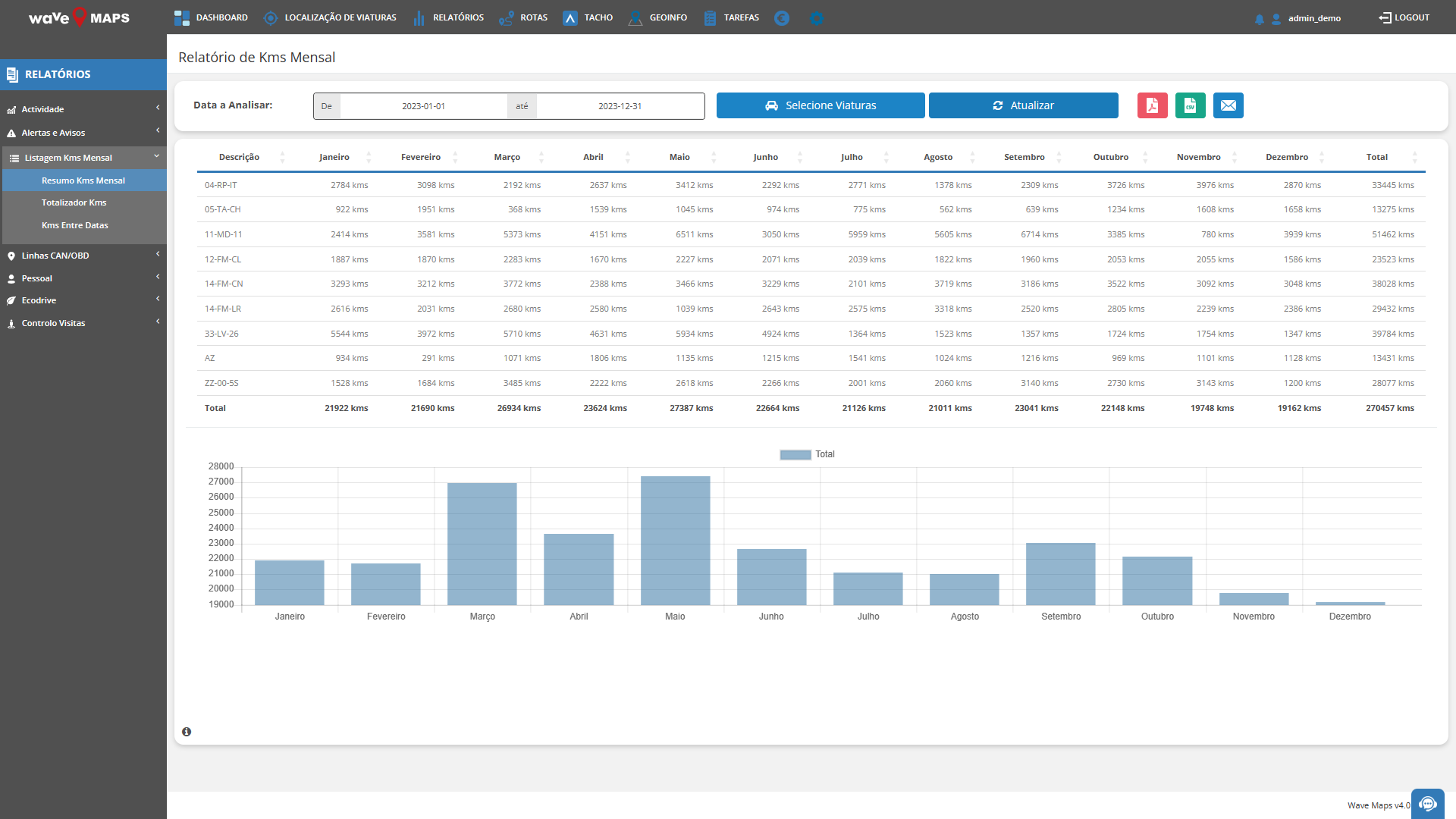Viewport: 1456px width, 819px height.
Task: Expand the Ecodrive submenu
Action: (158, 299)
